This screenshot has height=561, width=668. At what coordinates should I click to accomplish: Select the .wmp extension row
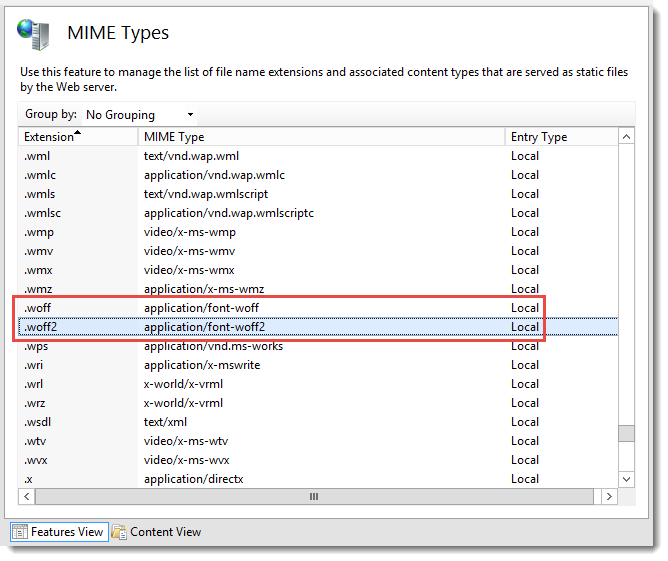318,232
